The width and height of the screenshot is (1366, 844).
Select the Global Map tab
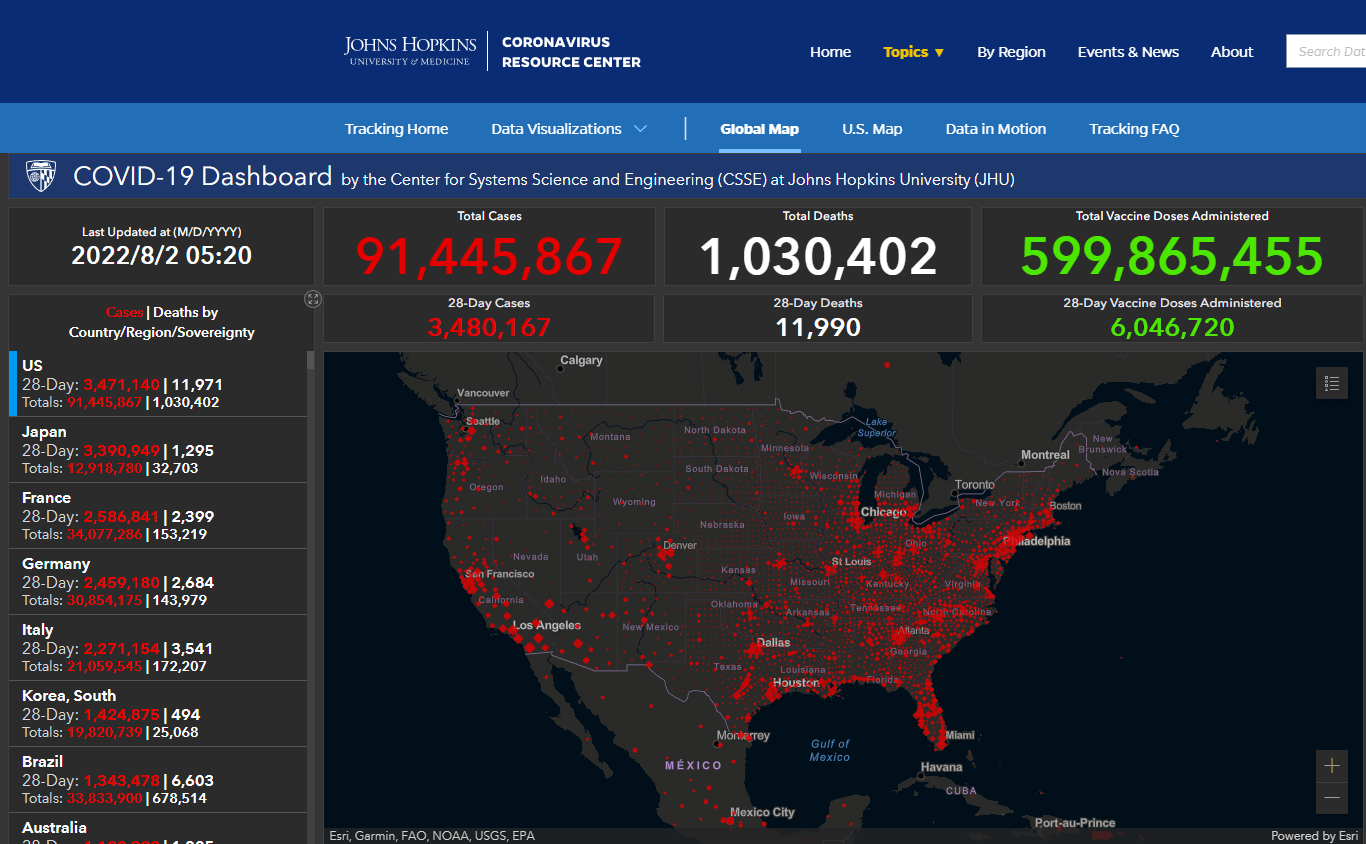pyautogui.click(x=759, y=129)
